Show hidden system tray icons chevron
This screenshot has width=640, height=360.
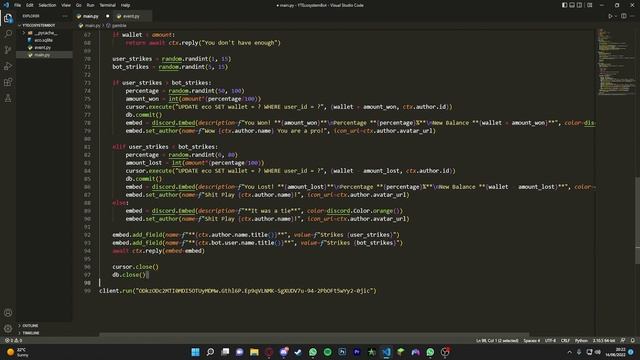[569, 352]
